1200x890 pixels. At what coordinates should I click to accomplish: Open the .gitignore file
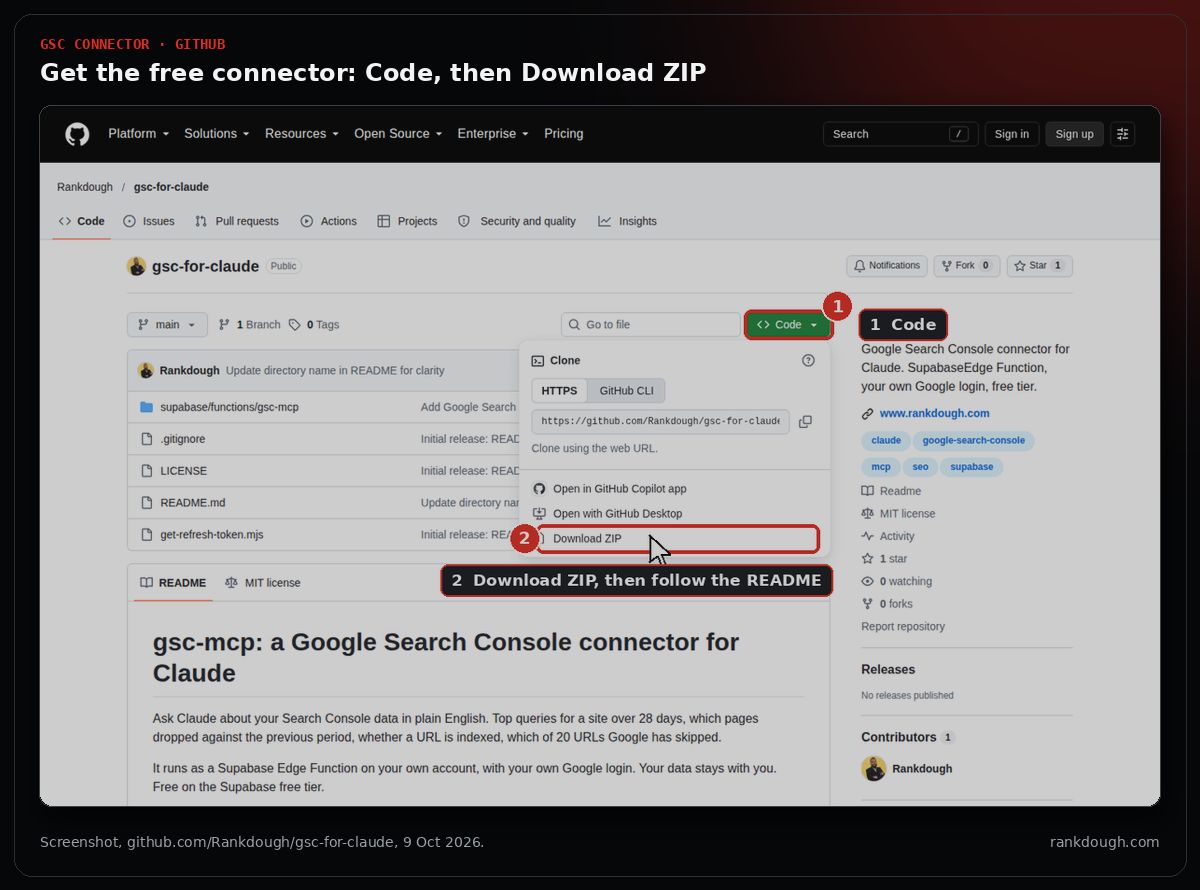182,439
